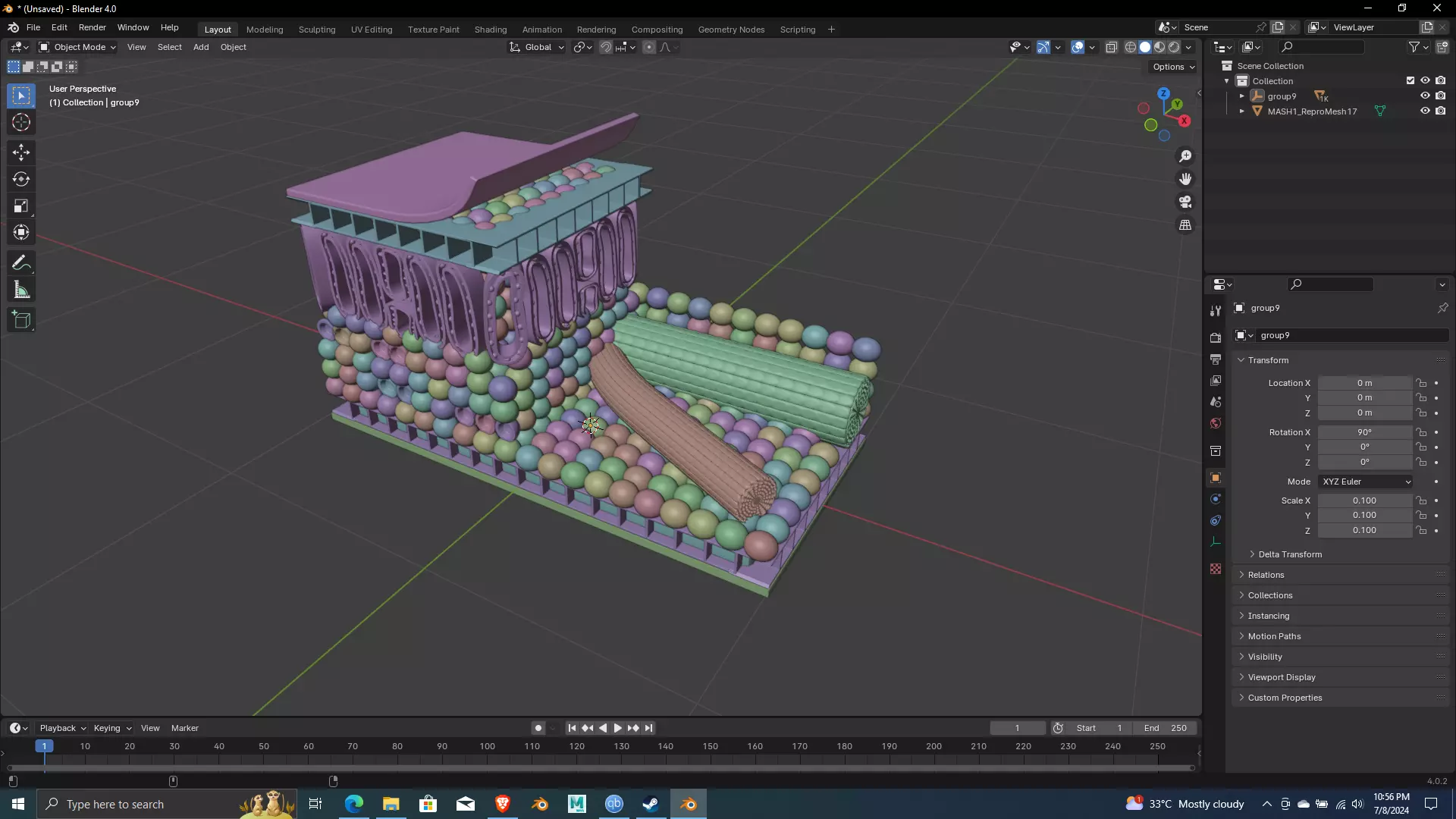Click the Scale X value slider
Image resolution: width=1456 pixels, height=819 pixels.
point(1364,500)
